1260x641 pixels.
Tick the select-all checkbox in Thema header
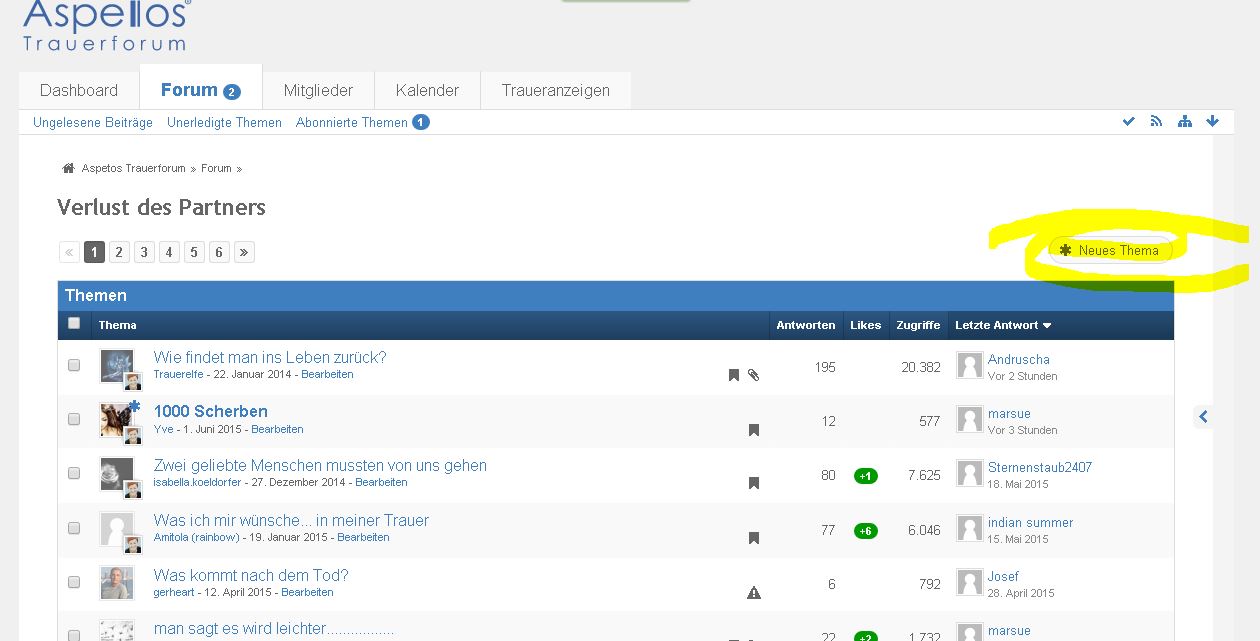click(x=74, y=323)
